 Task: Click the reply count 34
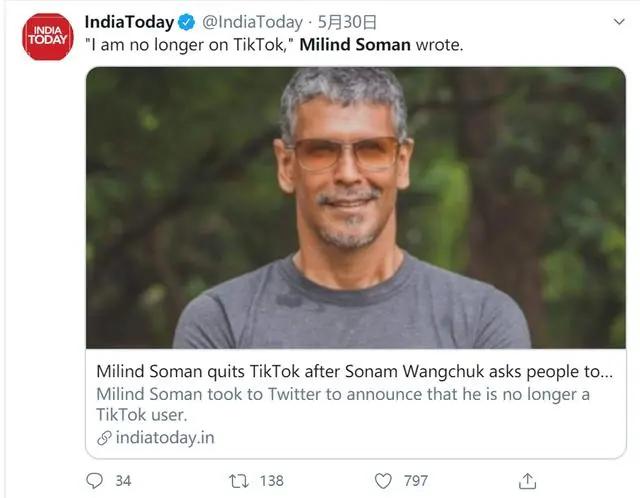point(123,481)
